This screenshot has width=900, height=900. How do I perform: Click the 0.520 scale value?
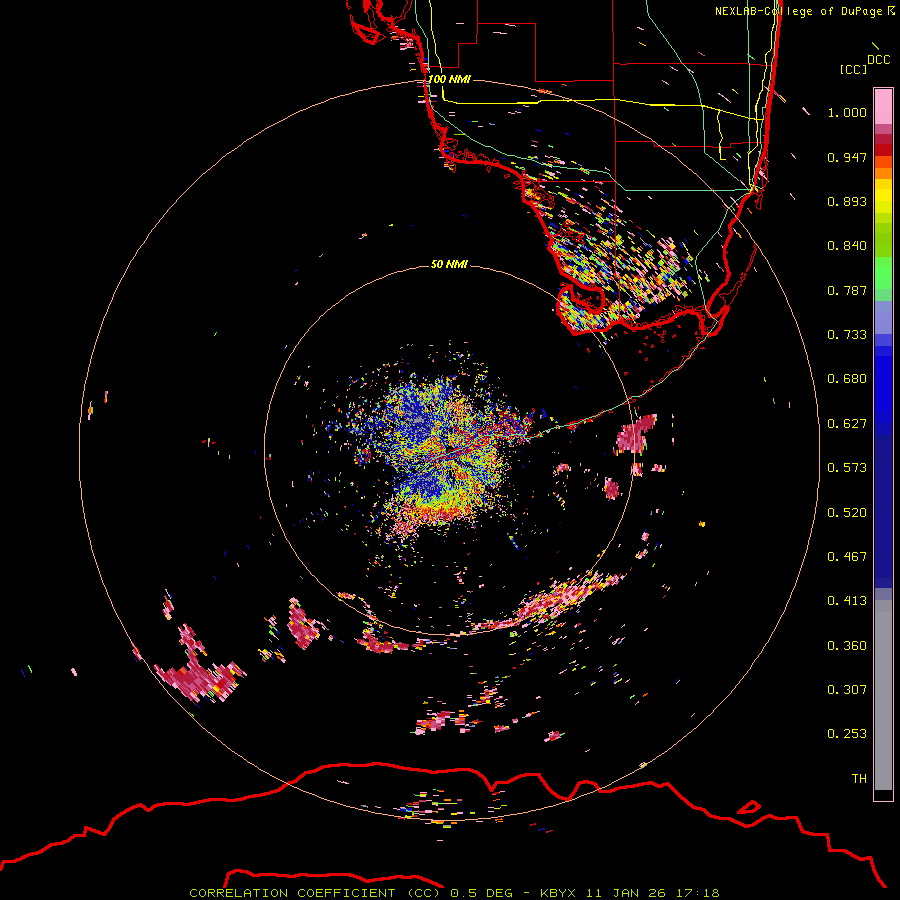[x=847, y=513]
